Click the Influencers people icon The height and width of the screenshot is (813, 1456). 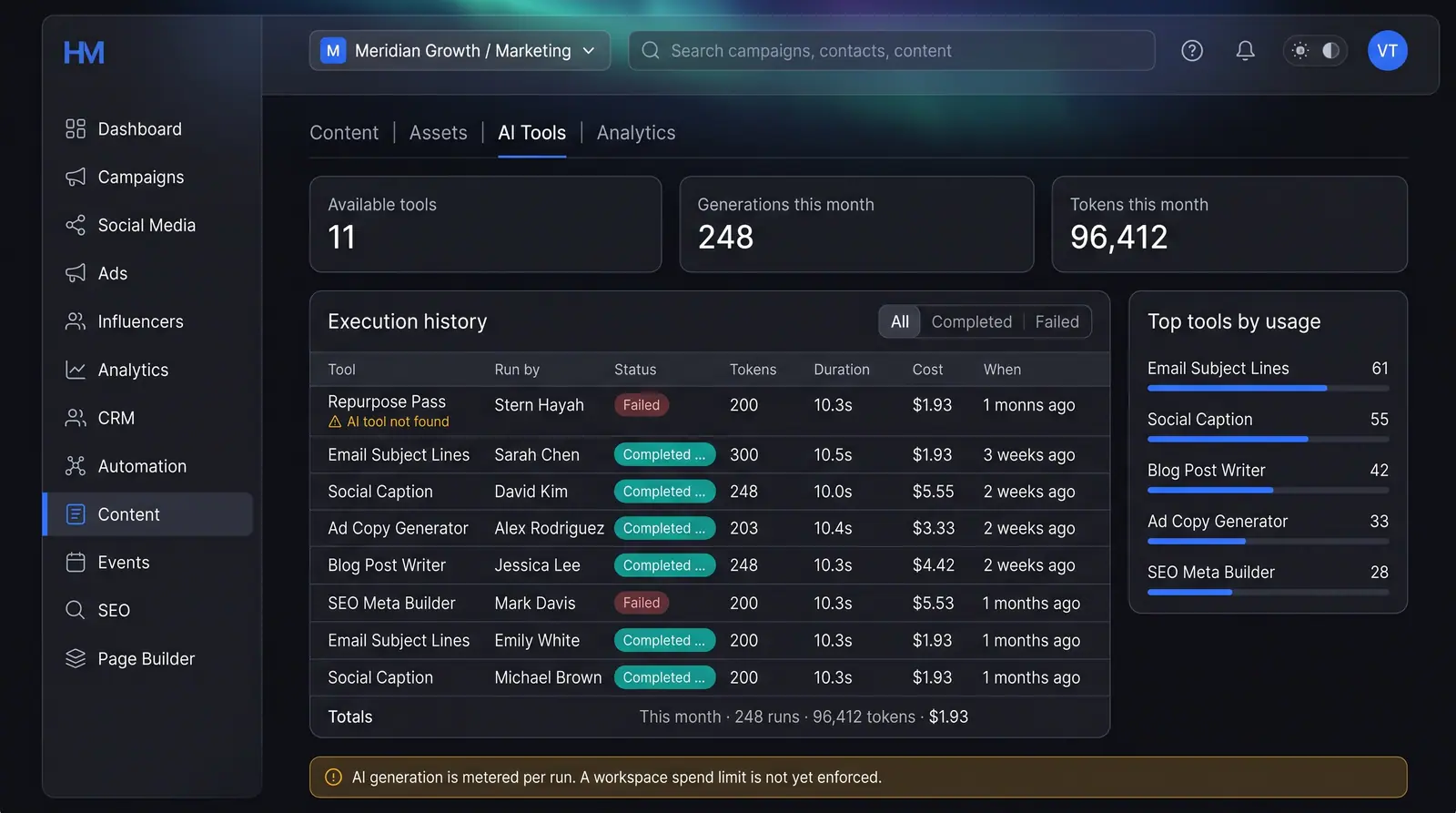pyautogui.click(x=76, y=321)
